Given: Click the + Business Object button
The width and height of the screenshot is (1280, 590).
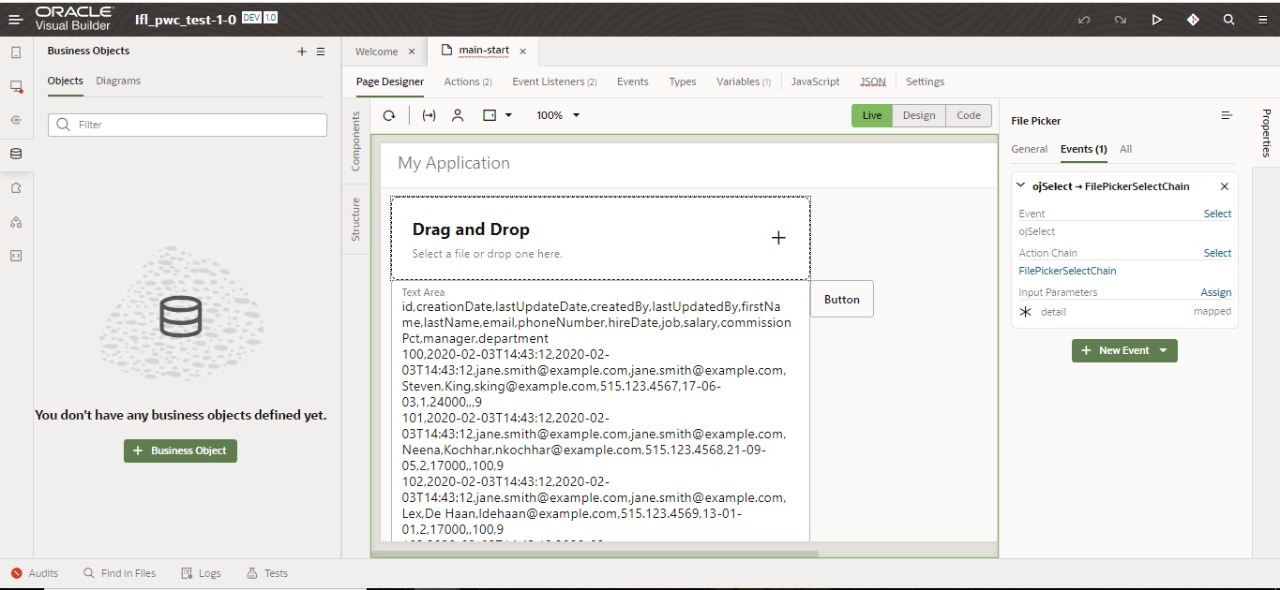Looking at the screenshot, I should [180, 450].
